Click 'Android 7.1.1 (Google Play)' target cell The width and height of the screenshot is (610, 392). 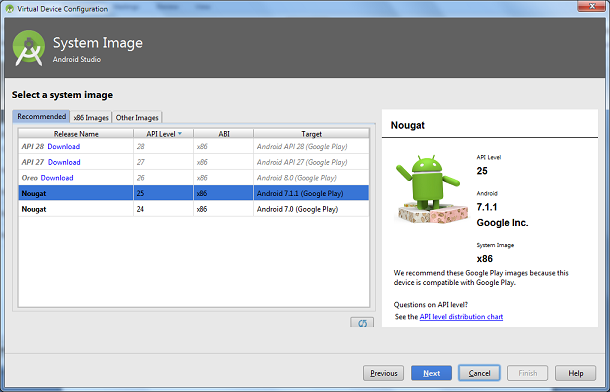(311, 193)
